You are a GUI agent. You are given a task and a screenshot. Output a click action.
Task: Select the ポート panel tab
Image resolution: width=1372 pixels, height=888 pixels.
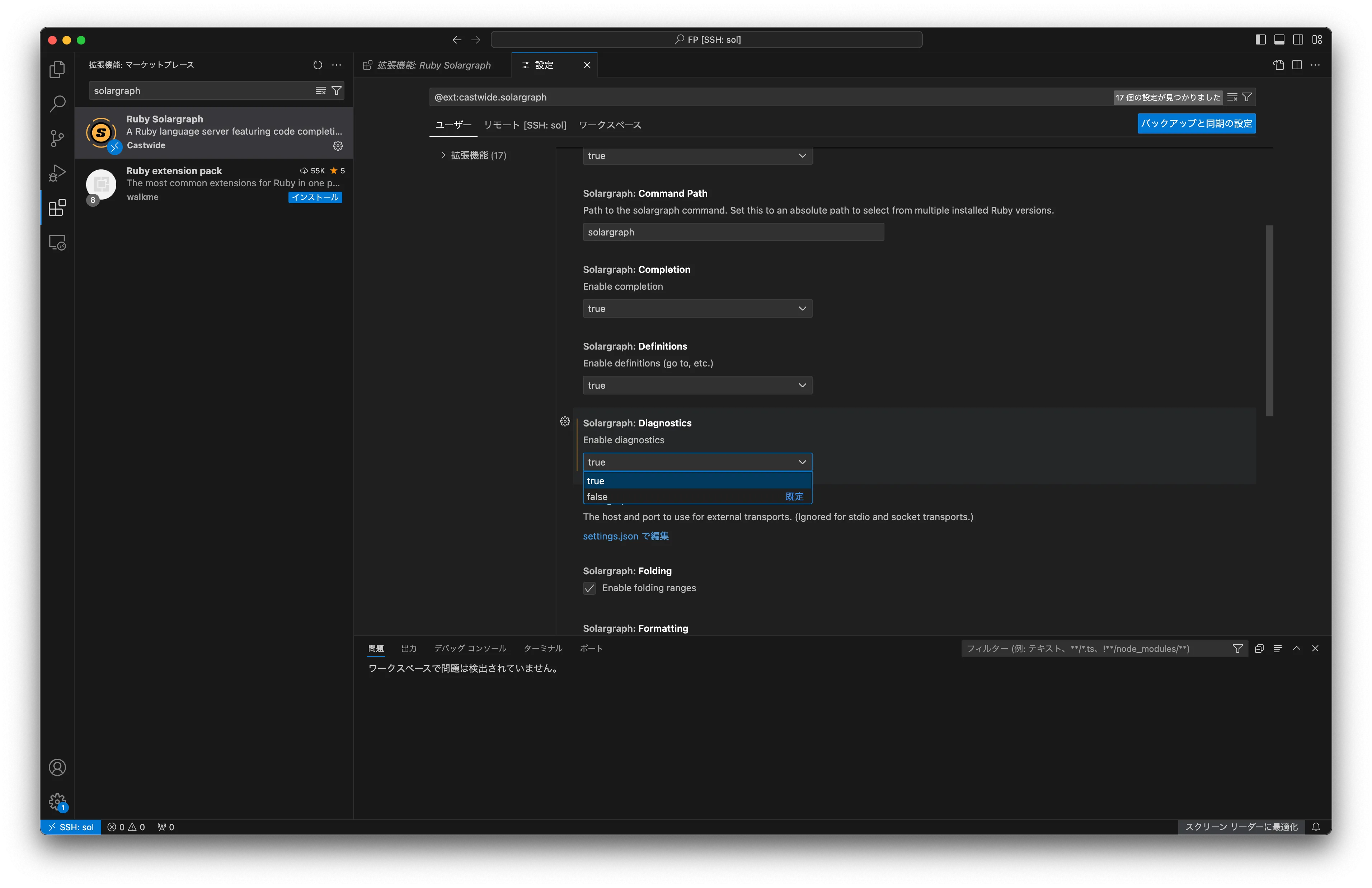591,649
